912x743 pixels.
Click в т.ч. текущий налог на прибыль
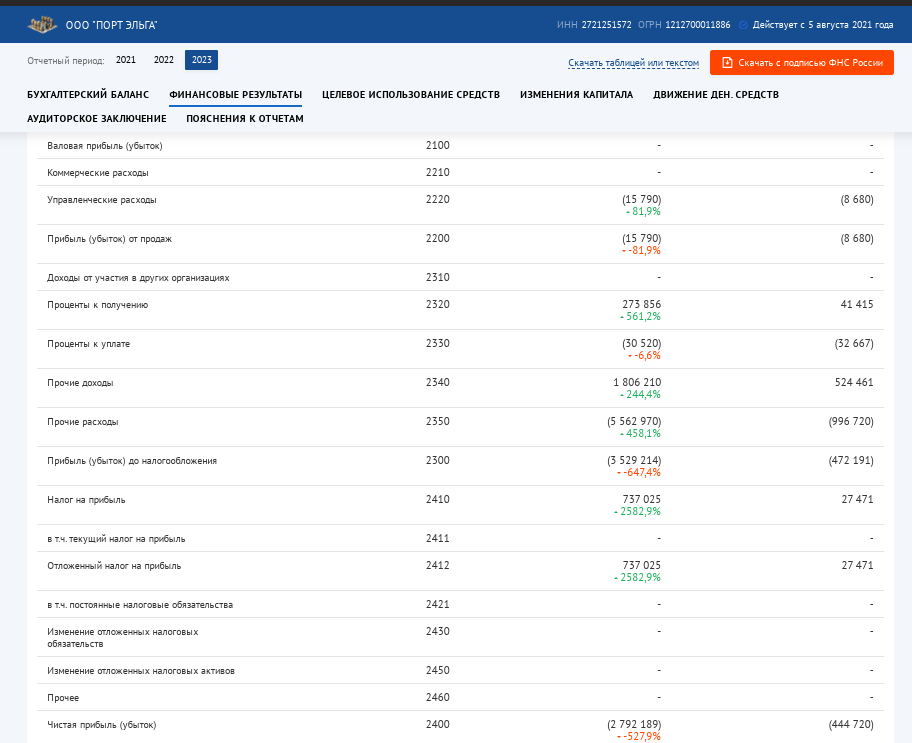click(116, 539)
